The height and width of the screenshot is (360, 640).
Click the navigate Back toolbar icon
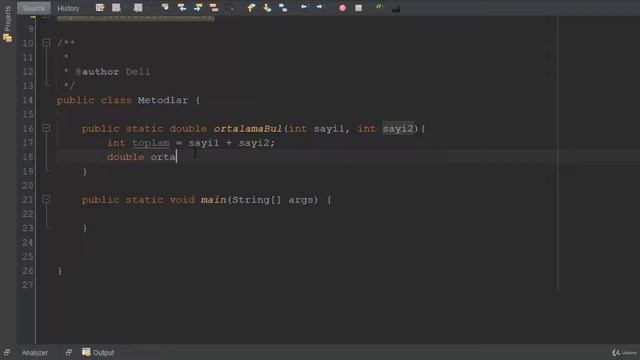116,8
